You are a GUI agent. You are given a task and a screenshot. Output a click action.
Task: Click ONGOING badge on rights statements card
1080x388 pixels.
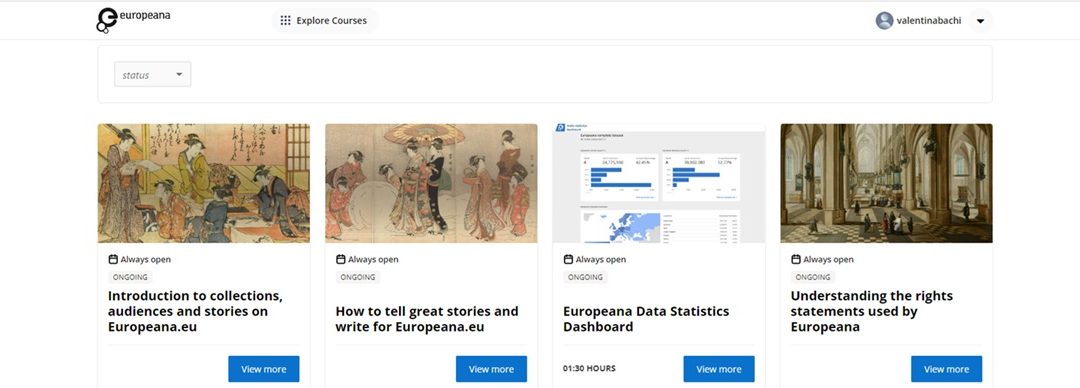click(813, 277)
